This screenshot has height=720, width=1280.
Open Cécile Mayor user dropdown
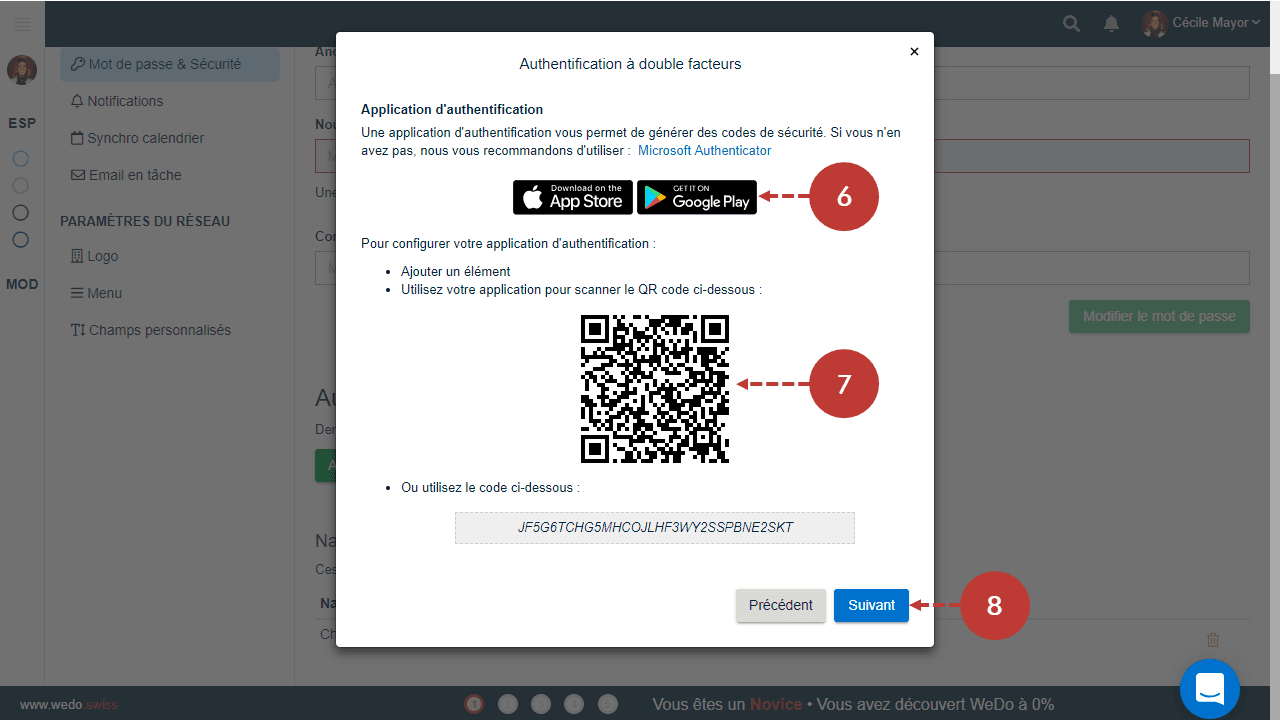tap(1201, 23)
